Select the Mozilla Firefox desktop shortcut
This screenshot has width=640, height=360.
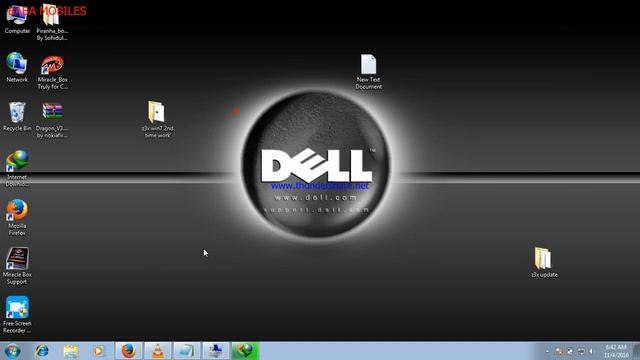17,217
